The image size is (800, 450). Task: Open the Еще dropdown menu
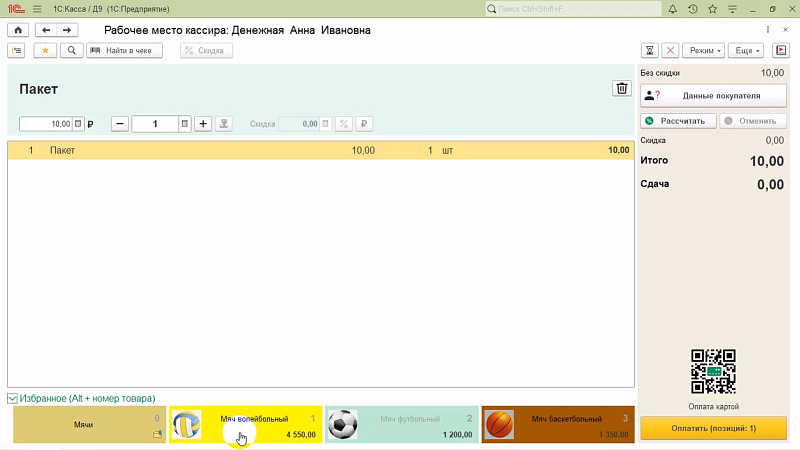[x=746, y=50]
